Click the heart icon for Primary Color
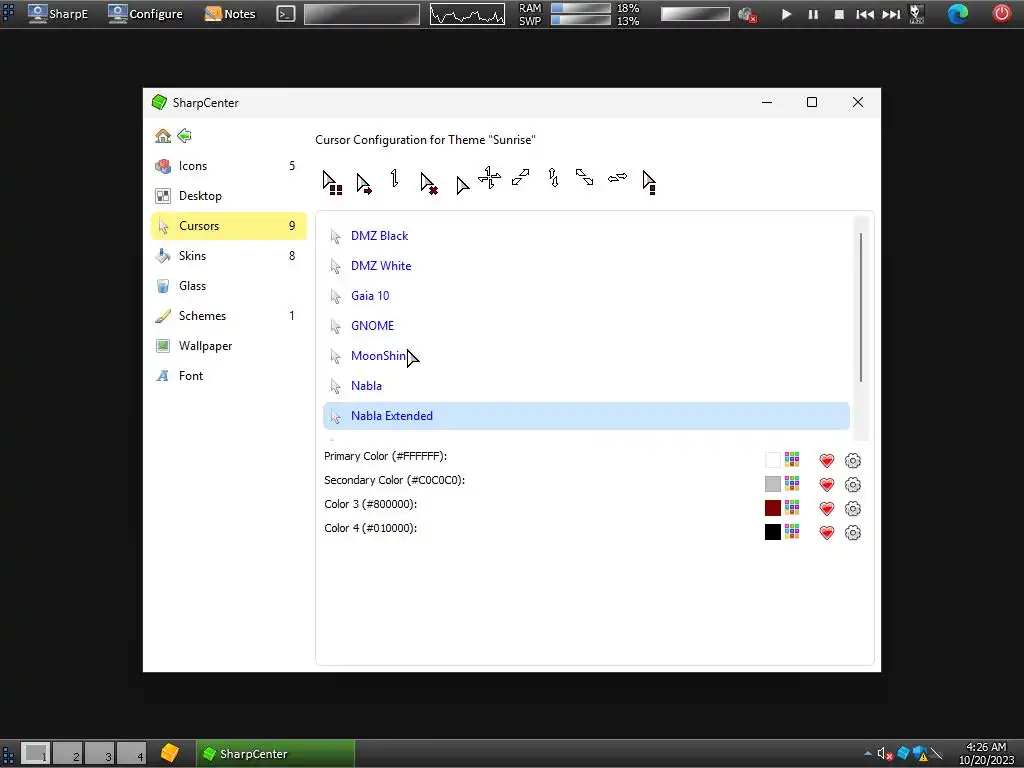Image resolution: width=1024 pixels, height=768 pixels. [827, 460]
